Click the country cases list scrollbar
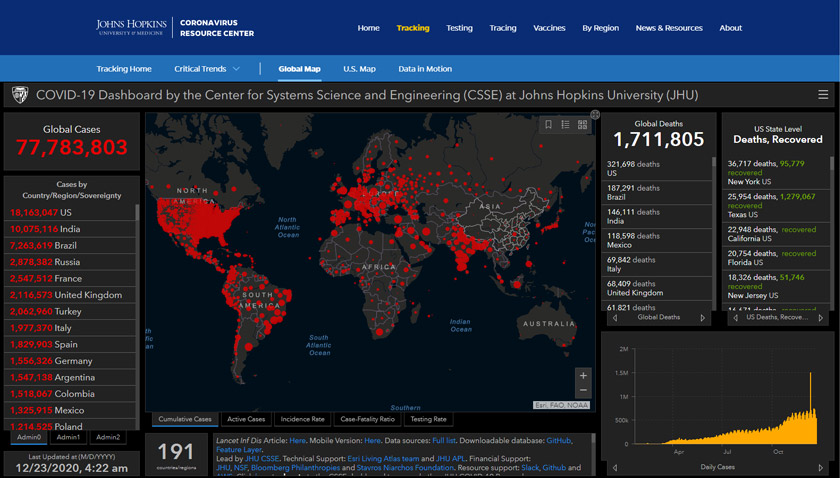 tap(137, 300)
